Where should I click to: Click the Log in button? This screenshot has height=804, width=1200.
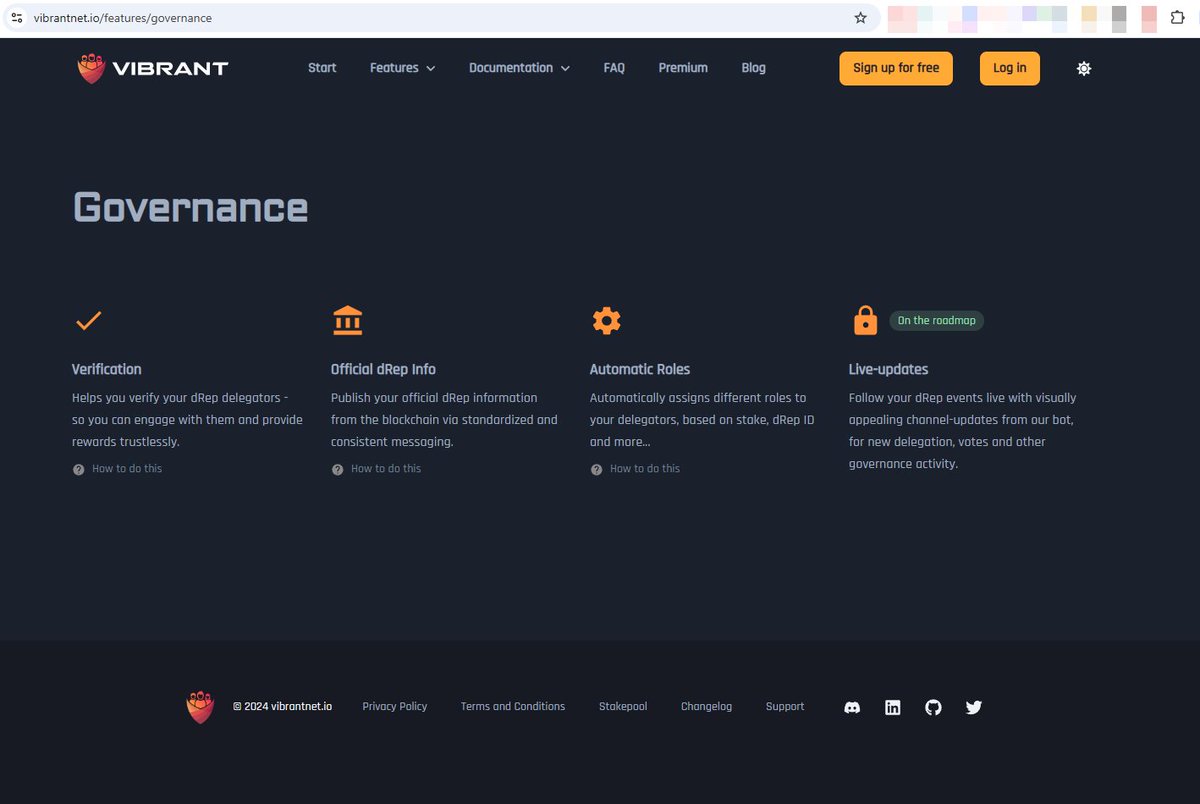(x=1010, y=68)
